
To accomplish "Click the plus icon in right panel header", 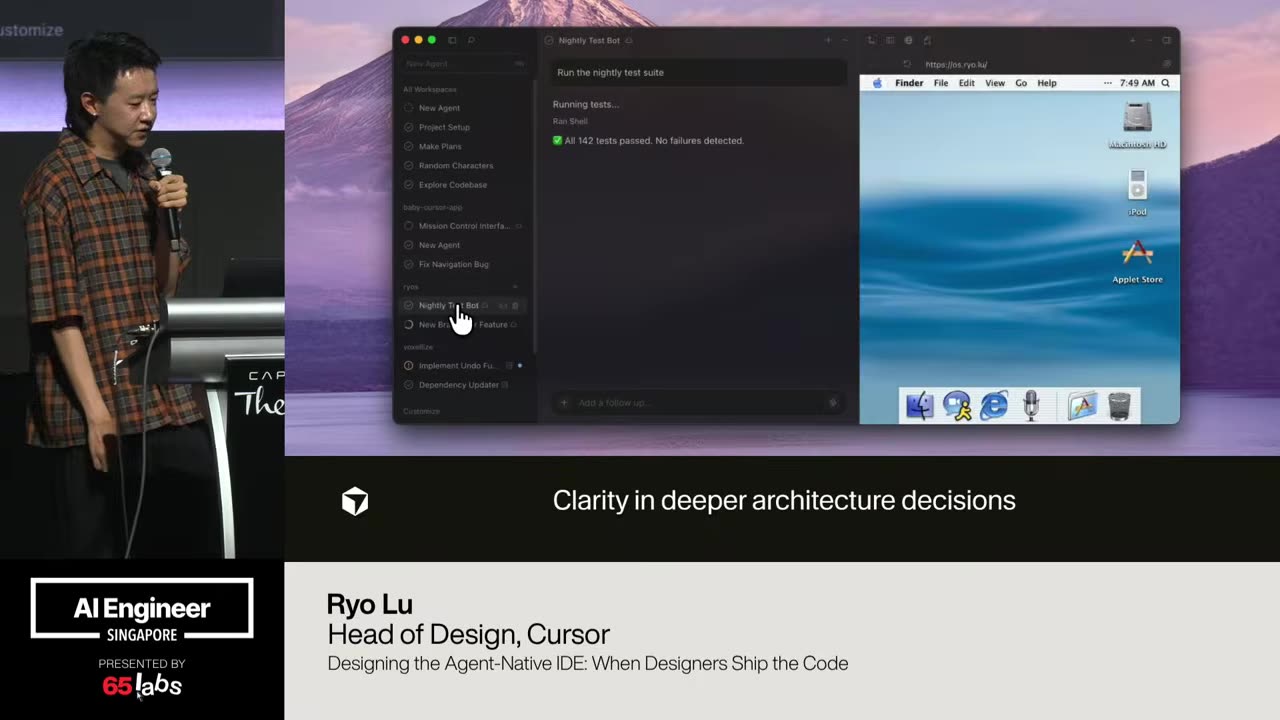I will 1132,40.
